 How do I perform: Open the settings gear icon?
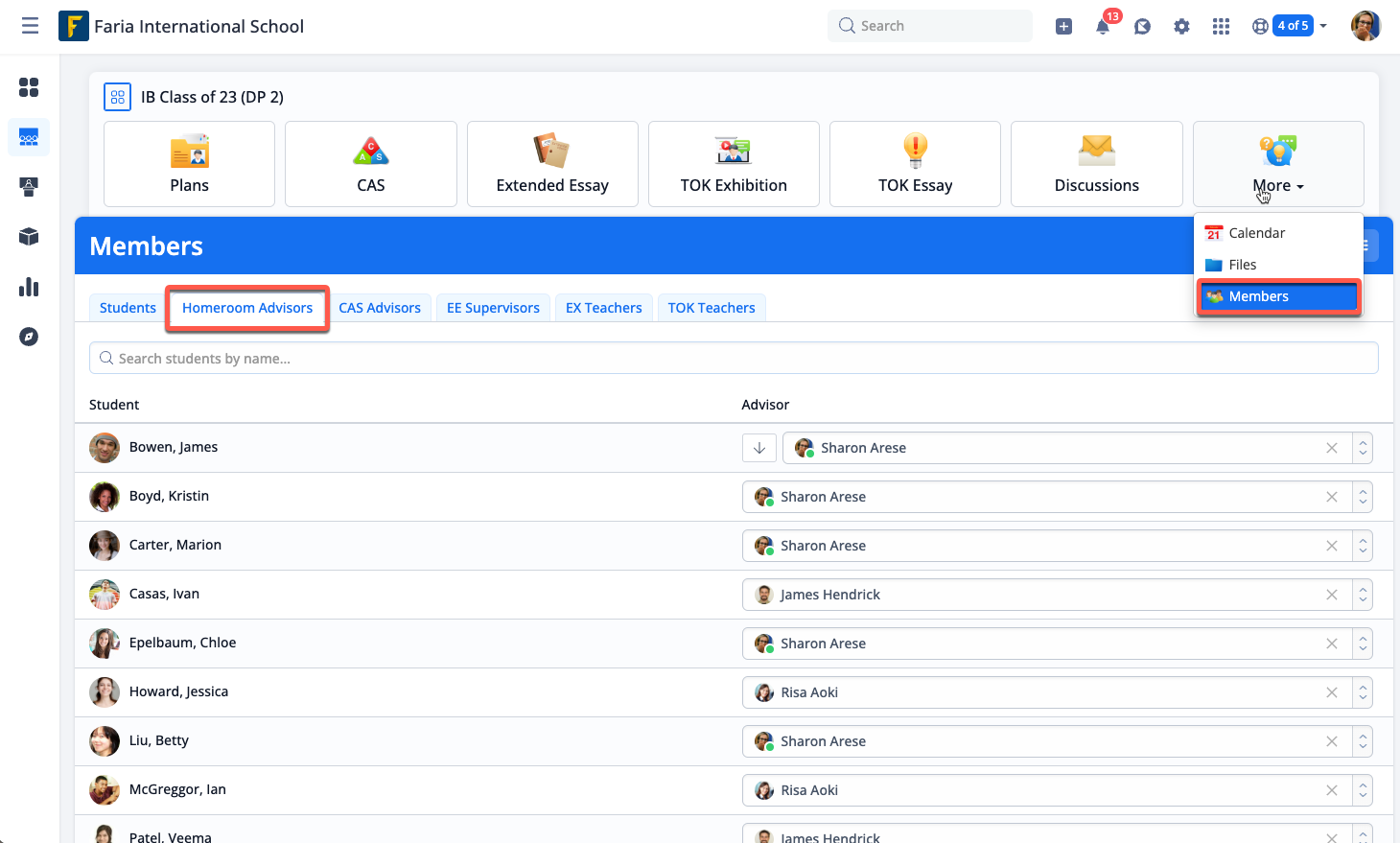tap(1181, 27)
